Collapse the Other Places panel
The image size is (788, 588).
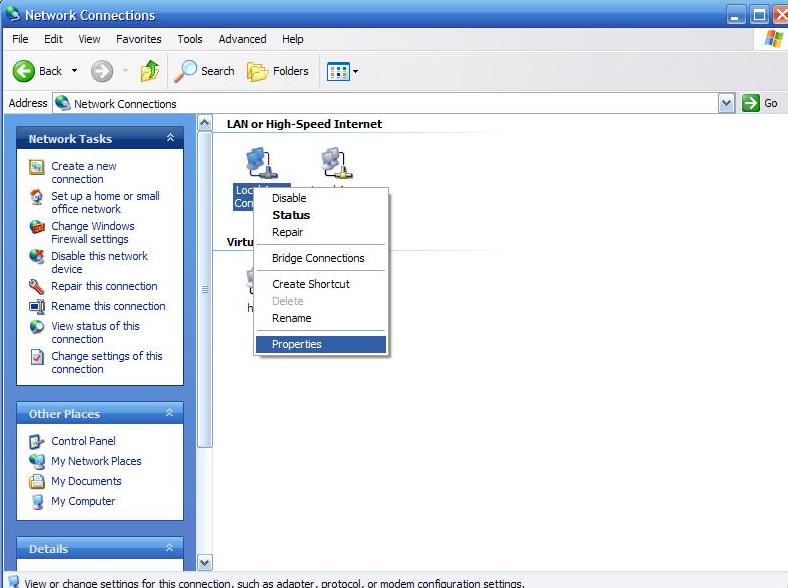pyautogui.click(x=170, y=413)
